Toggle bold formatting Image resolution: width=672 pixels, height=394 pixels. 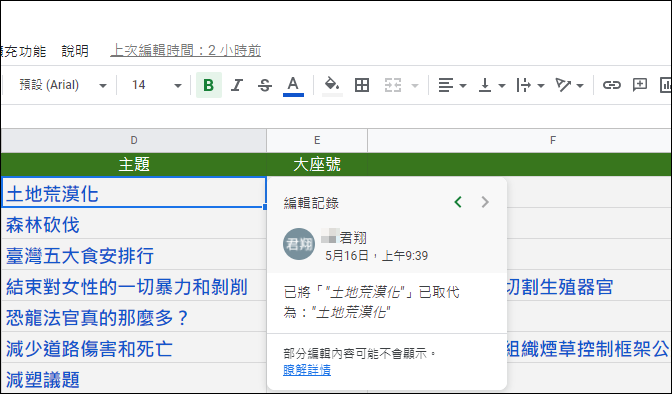(x=209, y=85)
